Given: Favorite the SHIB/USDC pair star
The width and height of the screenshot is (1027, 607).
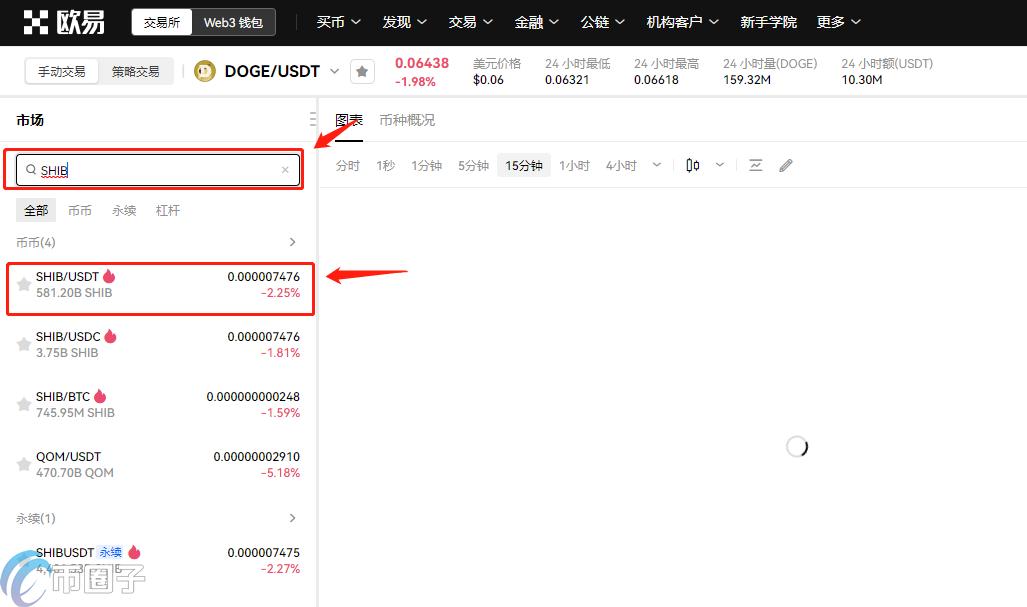Looking at the screenshot, I should pos(24,344).
